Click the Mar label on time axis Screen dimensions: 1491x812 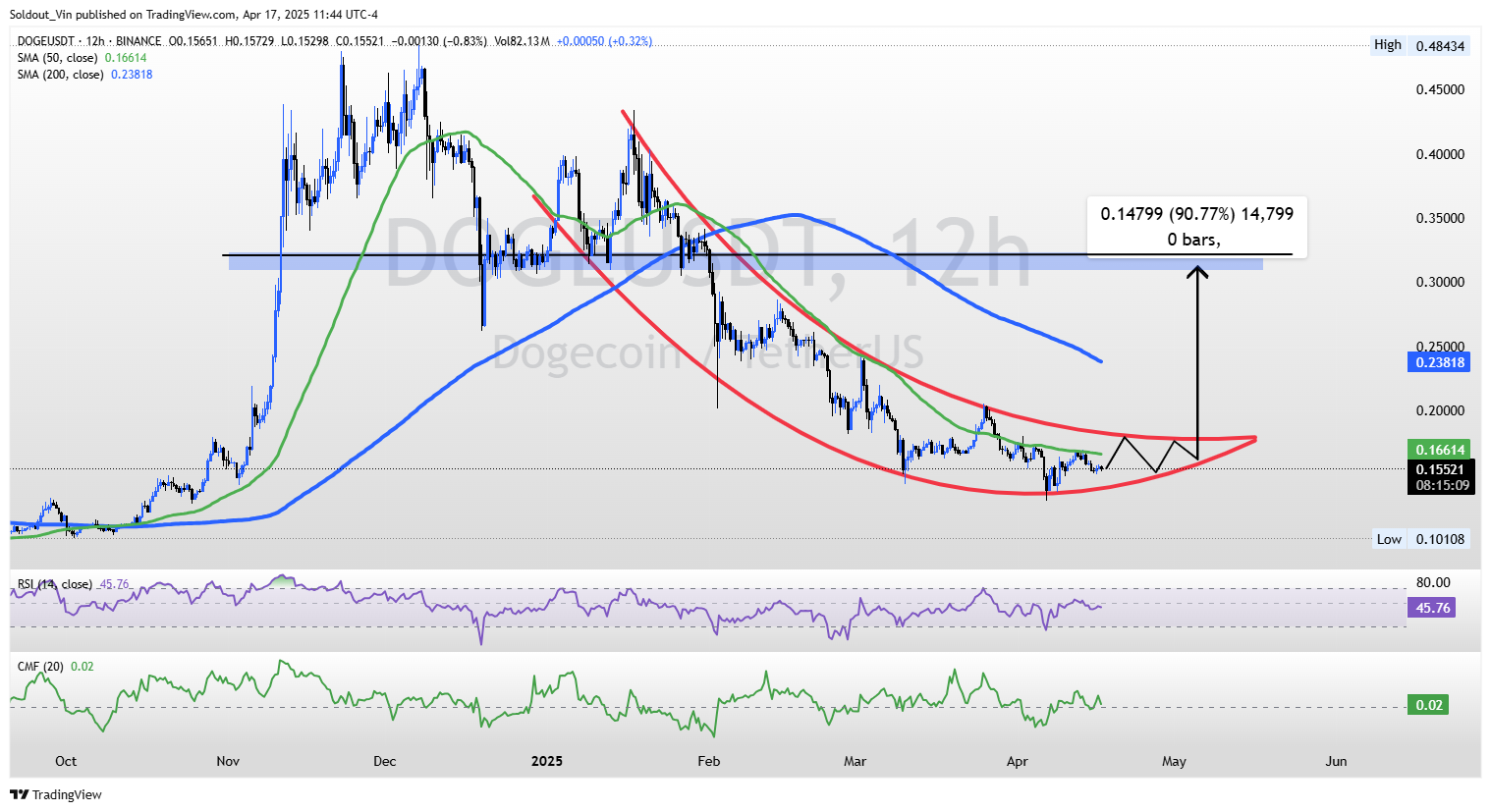pyautogui.click(x=856, y=761)
